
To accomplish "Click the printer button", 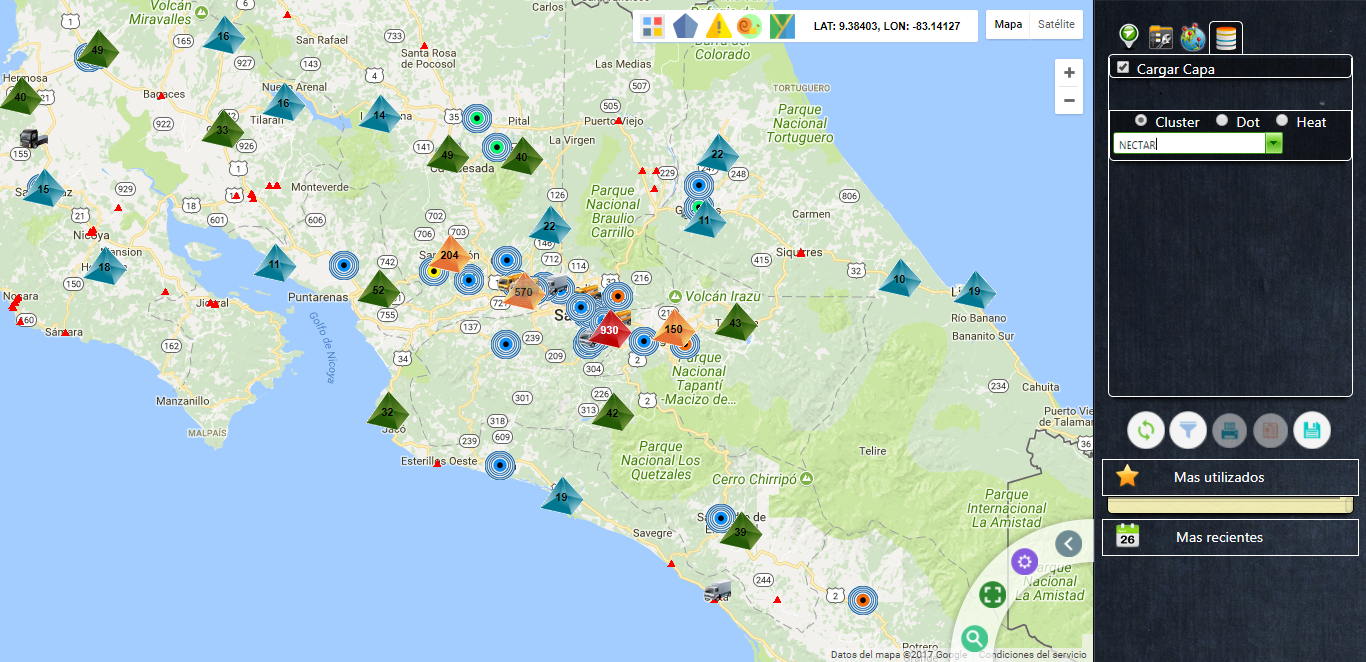I will tap(1230, 431).
